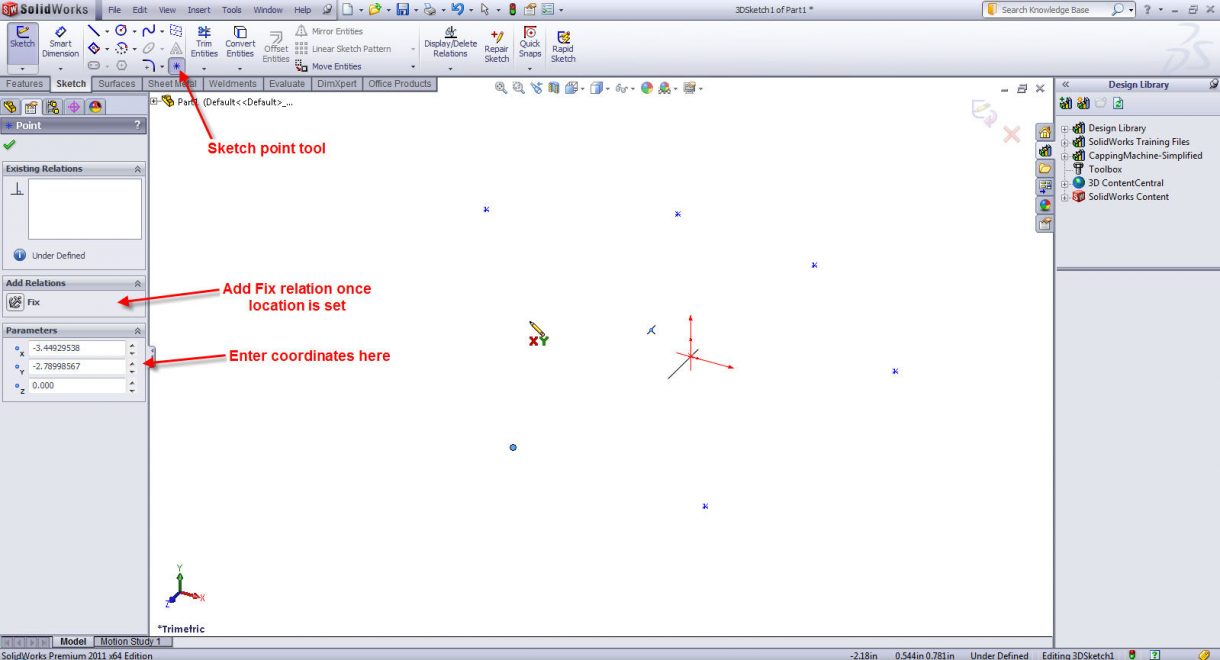
Task: Expand the Part1 tree node
Action: (154, 101)
